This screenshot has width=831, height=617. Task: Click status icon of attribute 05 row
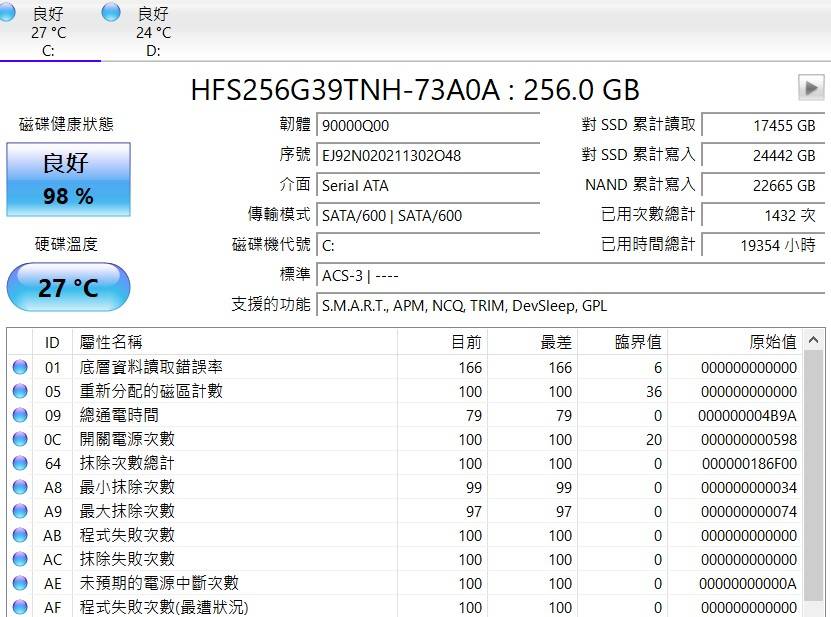click(19, 392)
